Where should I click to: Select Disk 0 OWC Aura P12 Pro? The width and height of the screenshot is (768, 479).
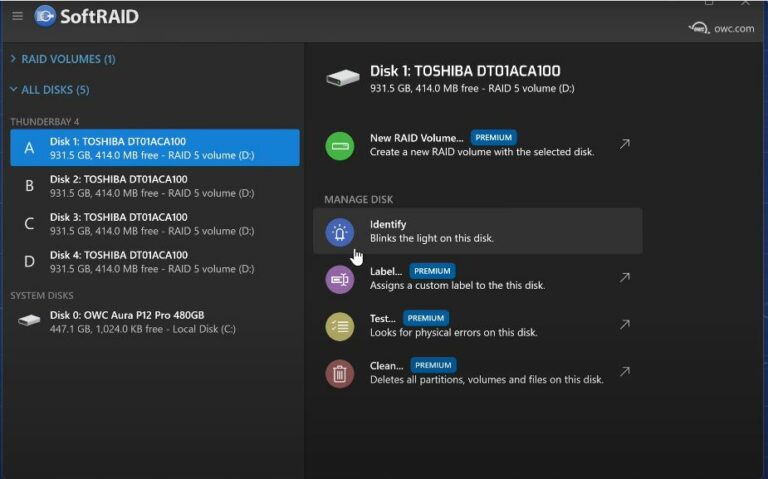(154, 321)
